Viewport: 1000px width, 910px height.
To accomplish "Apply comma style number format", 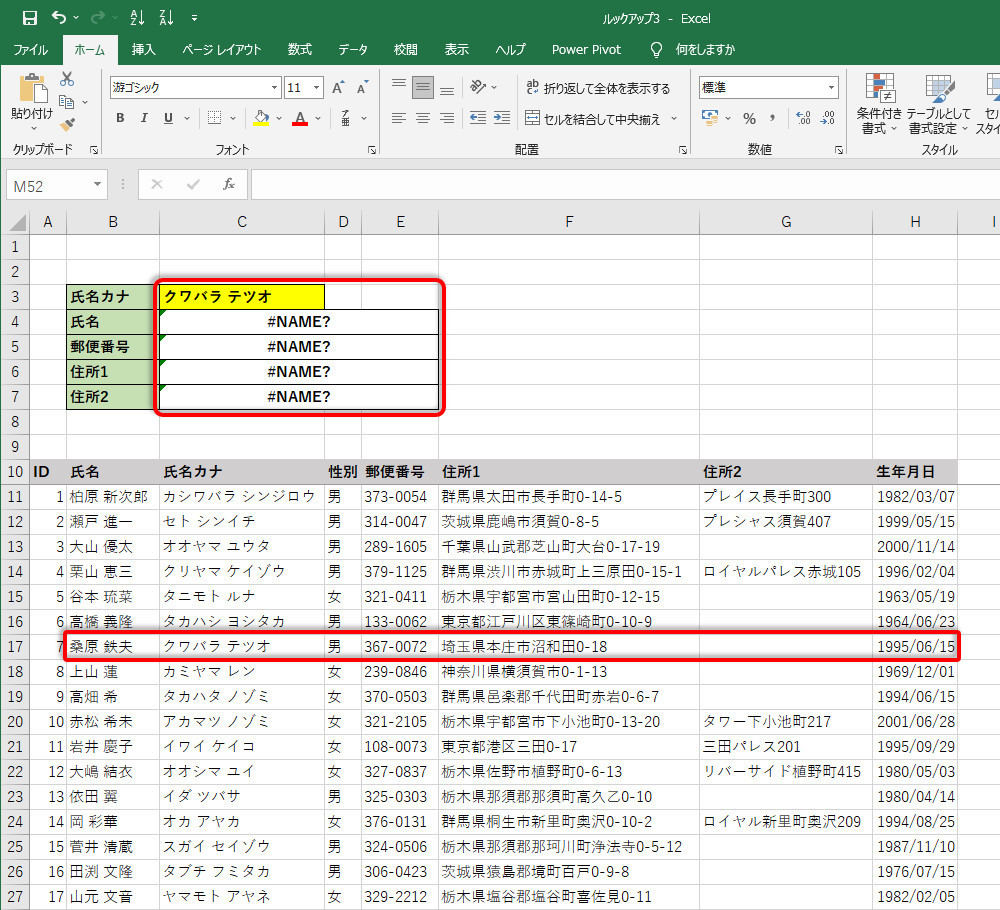I will (x=772, y=118).
